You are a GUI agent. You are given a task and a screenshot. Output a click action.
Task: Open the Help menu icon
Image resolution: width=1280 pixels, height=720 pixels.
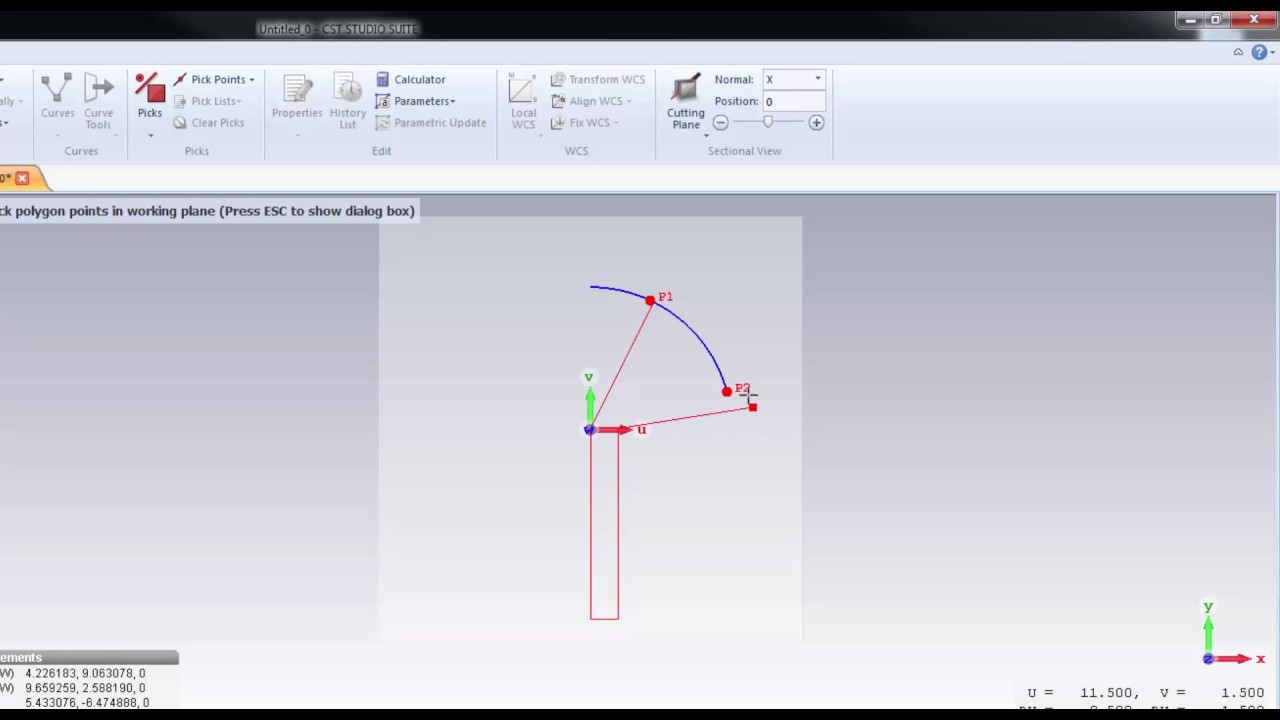pyautogui.click(x=1259, y=52)
